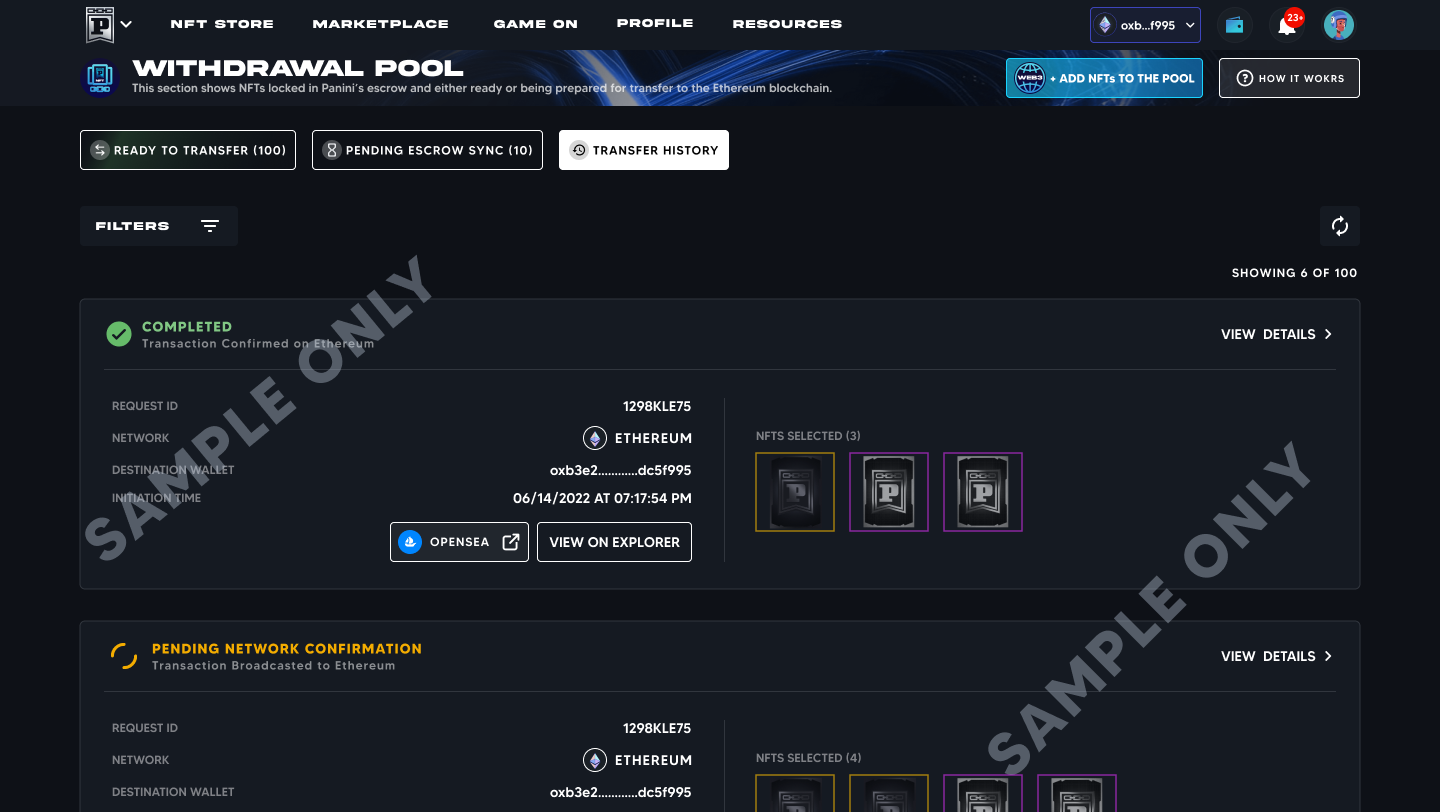Image resolution: width=1440 pixels, height=812 pixels.
Task: Click the destination wallet address in Pending card
Action: pos(621,792)
